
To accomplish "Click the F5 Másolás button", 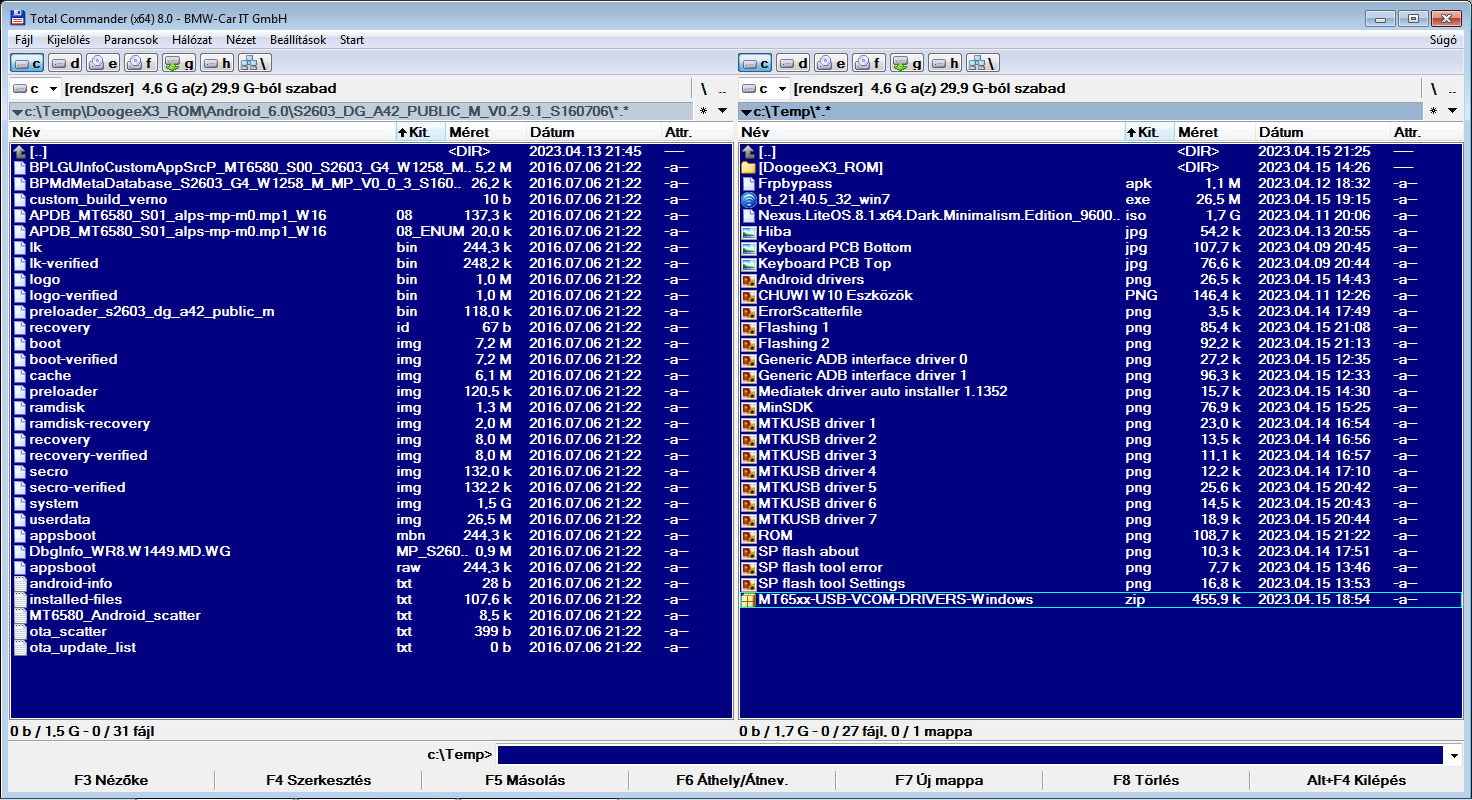I will 525,780.
